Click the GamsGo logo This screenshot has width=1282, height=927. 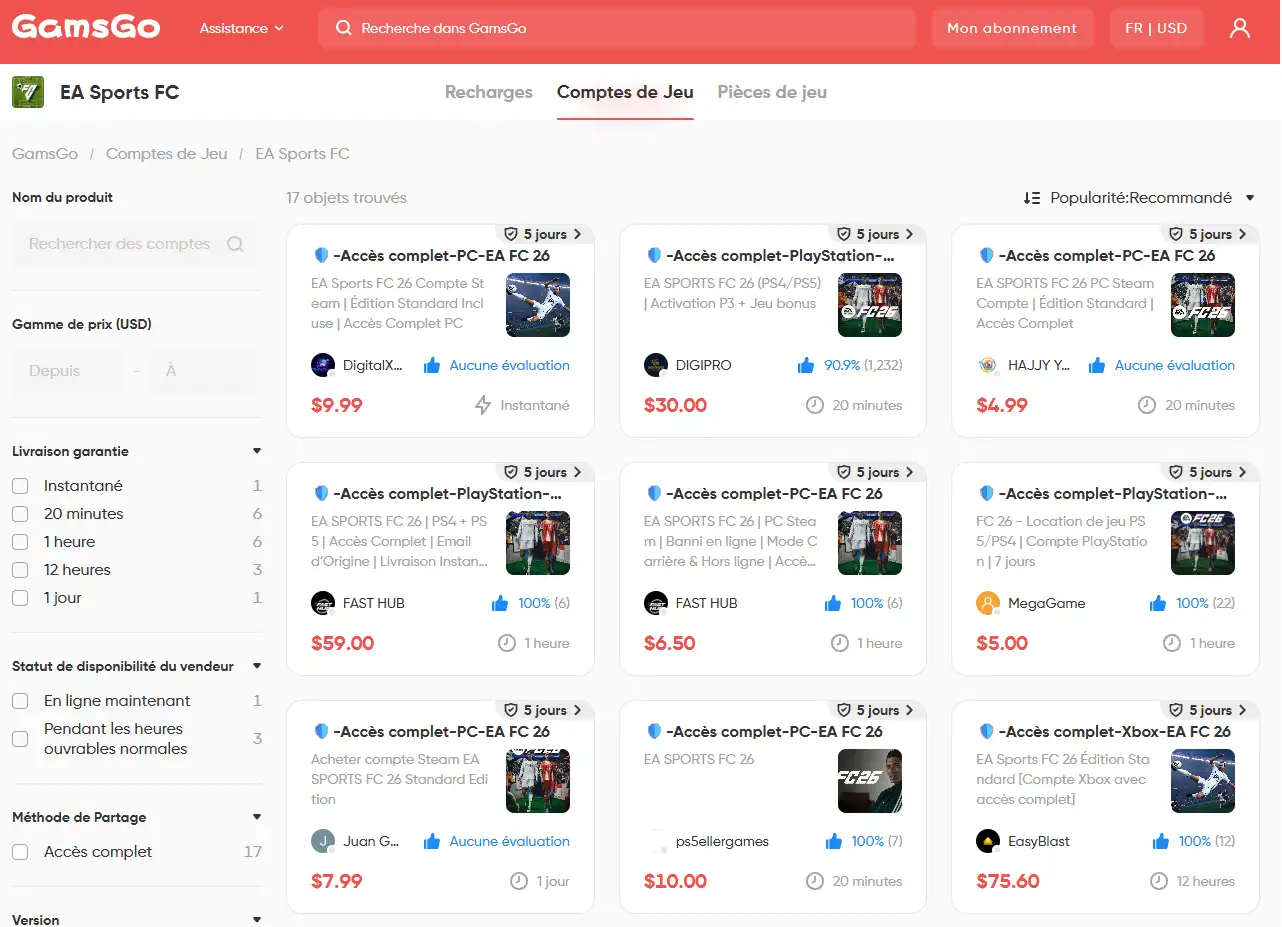point(86,27)
